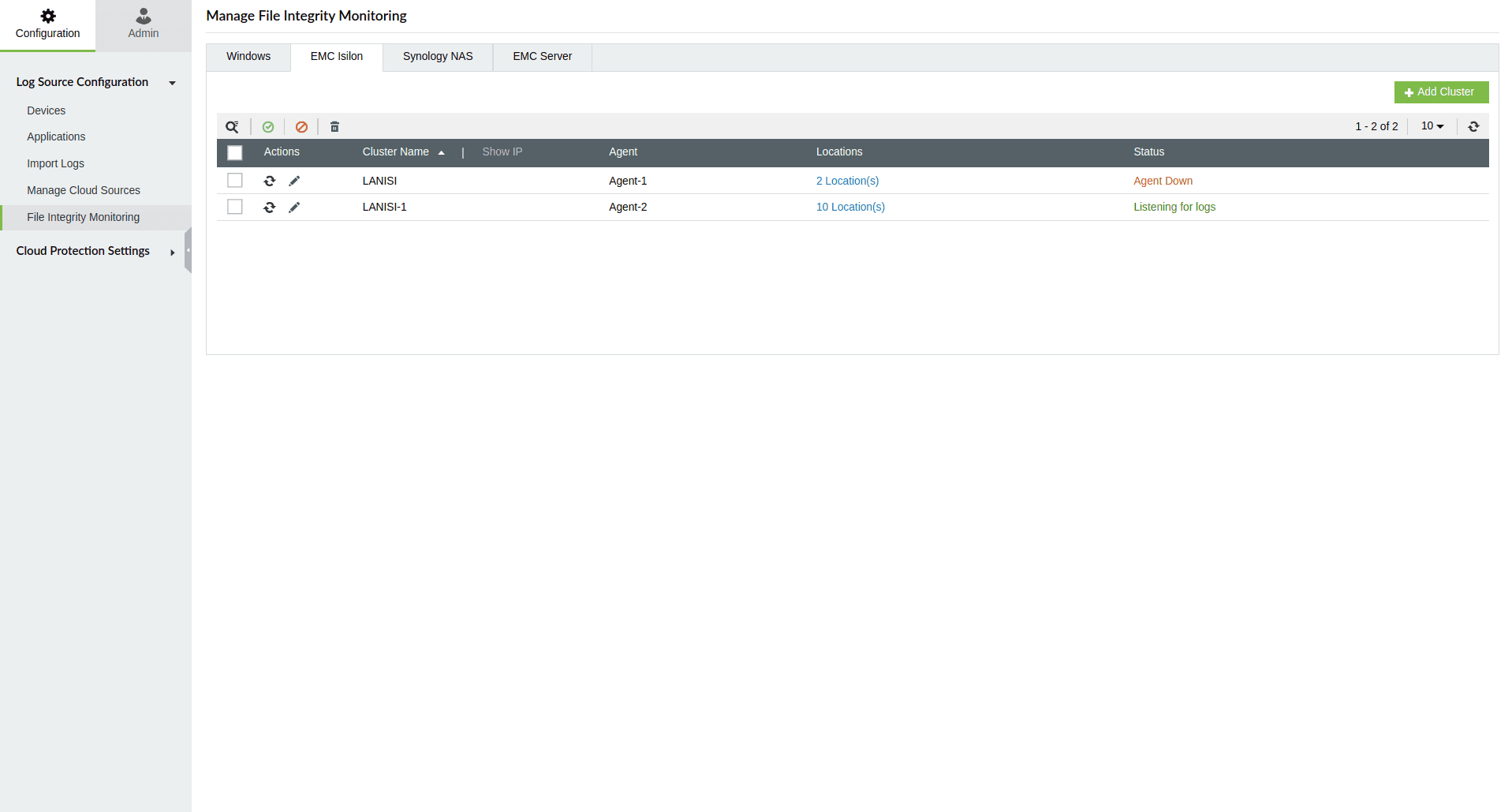Sort by Cluster Name arrow
This screenshot has width=1512, height=812.
[442, 153]
